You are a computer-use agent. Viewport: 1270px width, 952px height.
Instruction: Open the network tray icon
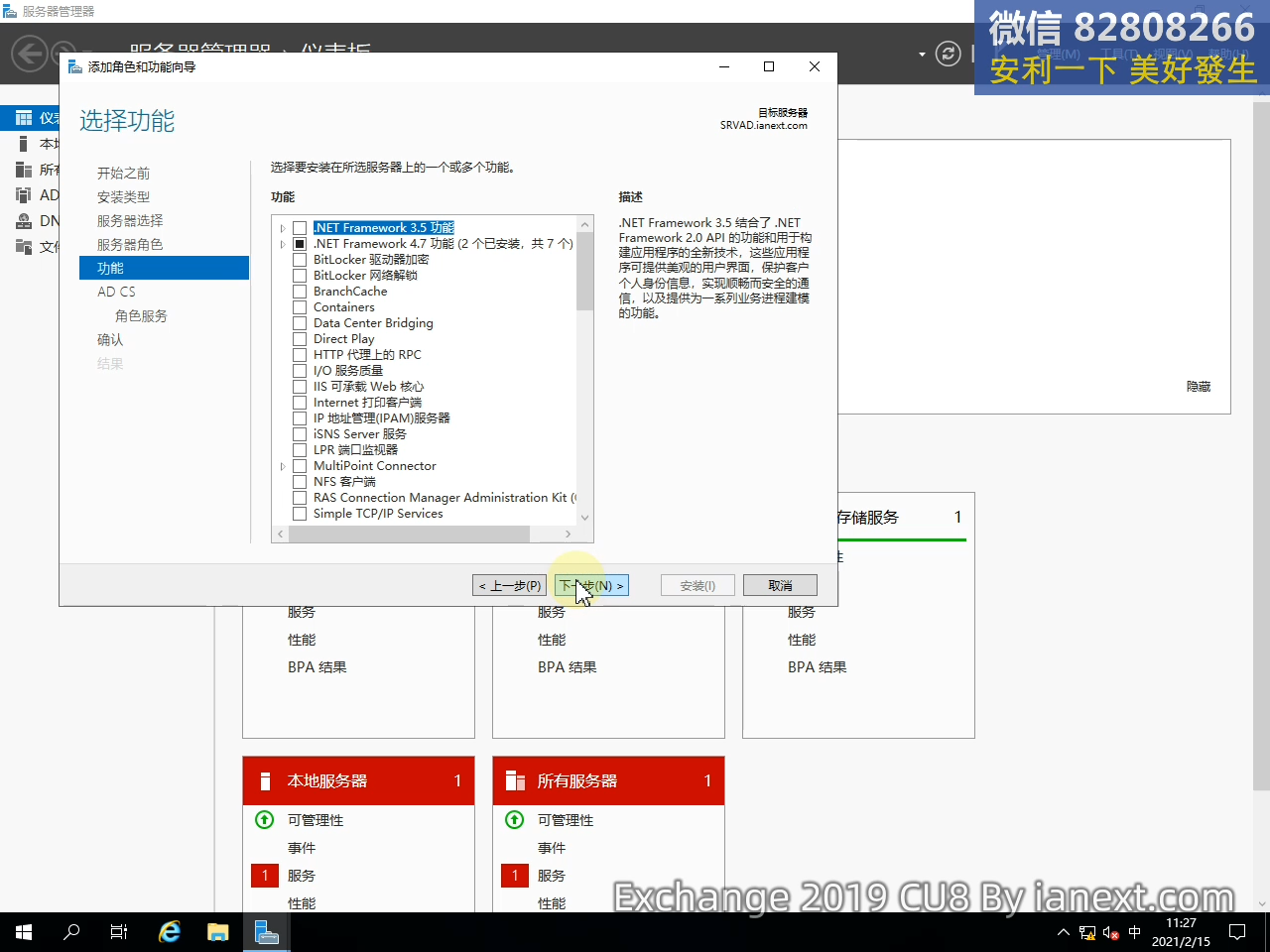pyautogui.click(x=1087, y=933)
